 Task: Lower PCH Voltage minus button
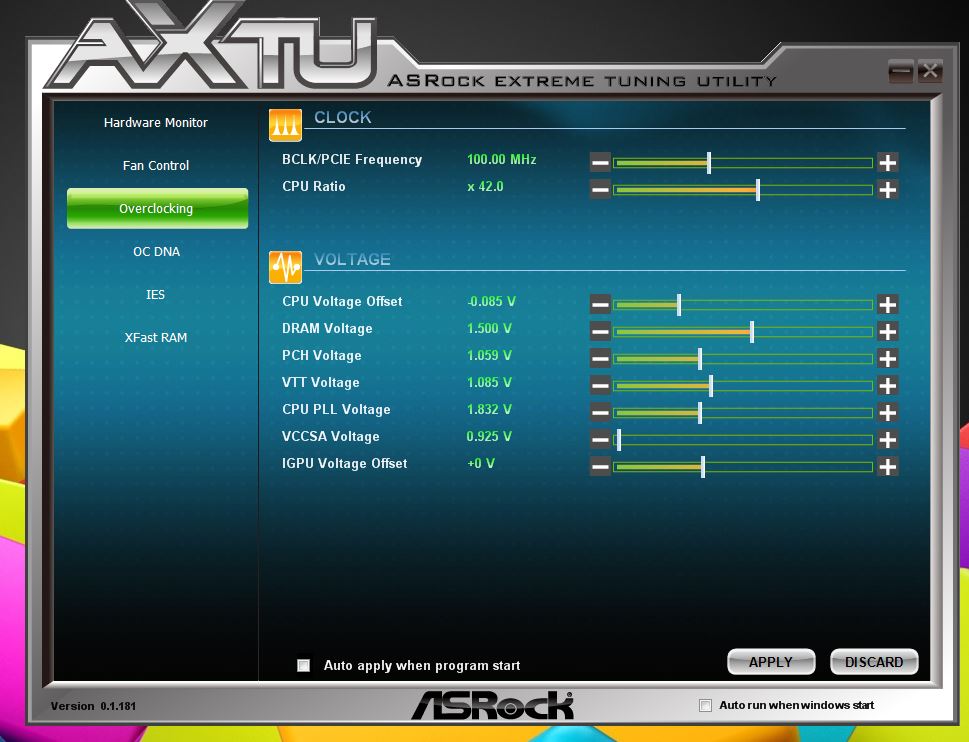pos(600,358)
